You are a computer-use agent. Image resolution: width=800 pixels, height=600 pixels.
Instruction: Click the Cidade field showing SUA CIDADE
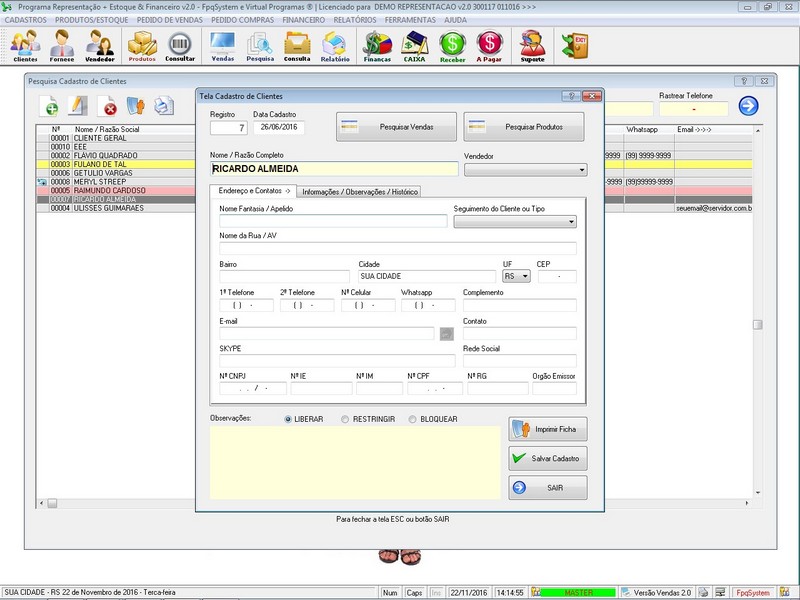(x=427, y=277)
